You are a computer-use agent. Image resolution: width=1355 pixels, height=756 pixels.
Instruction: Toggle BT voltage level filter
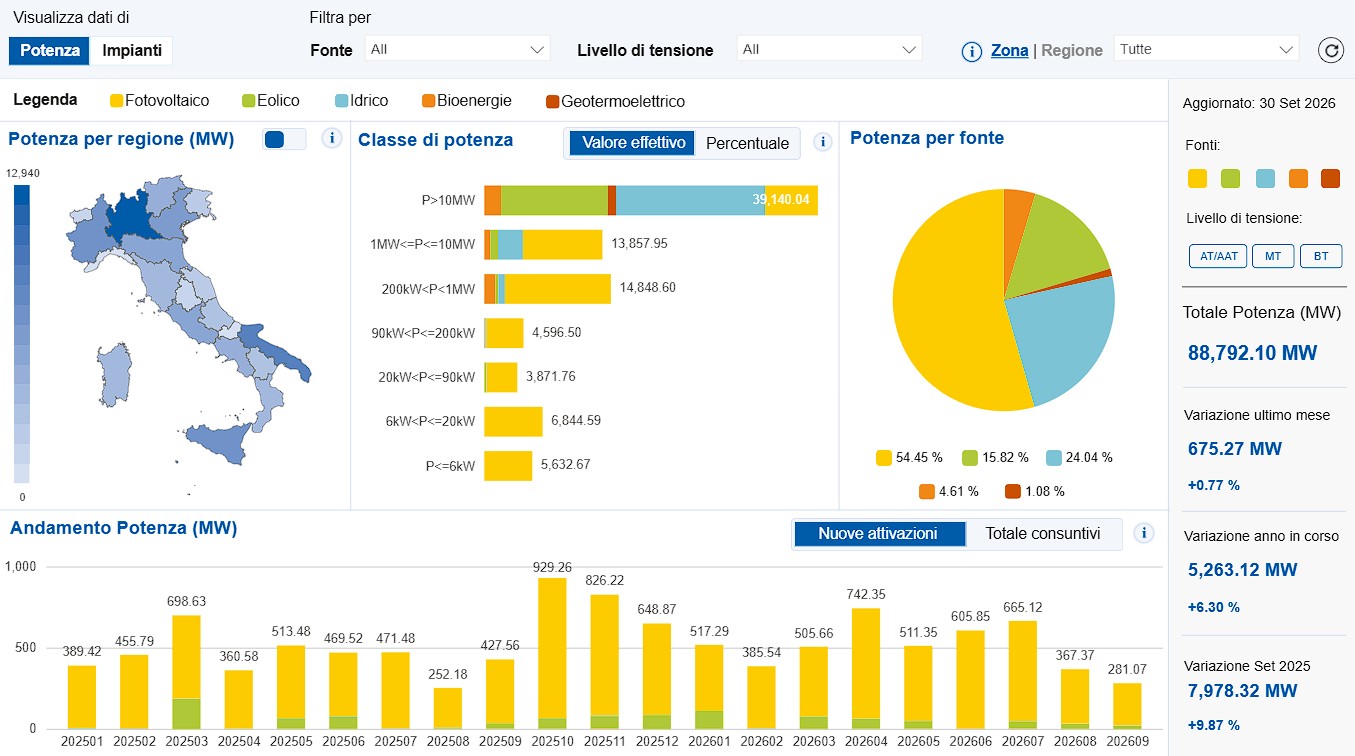click(1321, 256)
